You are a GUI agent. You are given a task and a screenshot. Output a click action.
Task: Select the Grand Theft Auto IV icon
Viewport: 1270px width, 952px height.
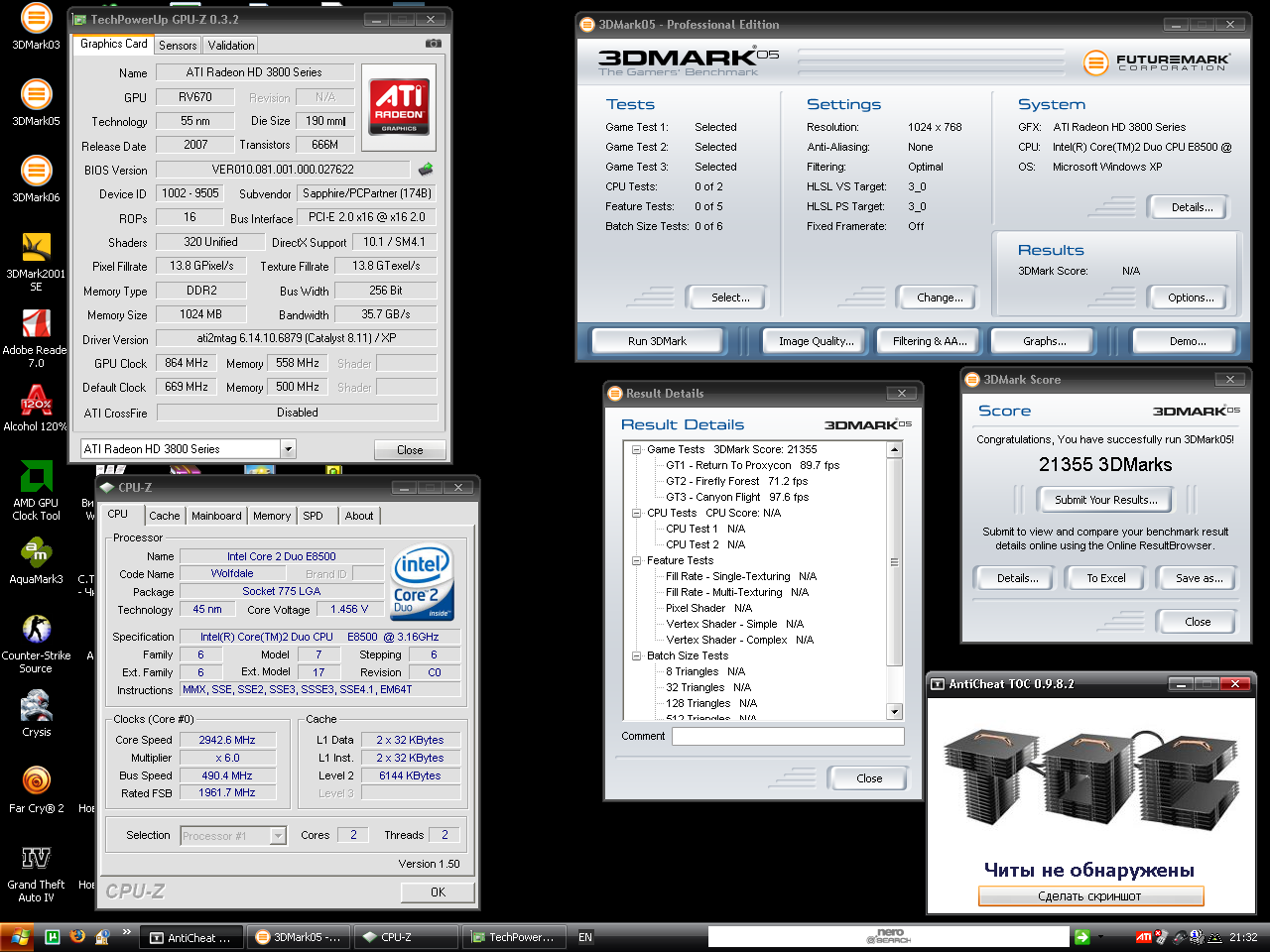pyautogui.click(x=36, y=873)
